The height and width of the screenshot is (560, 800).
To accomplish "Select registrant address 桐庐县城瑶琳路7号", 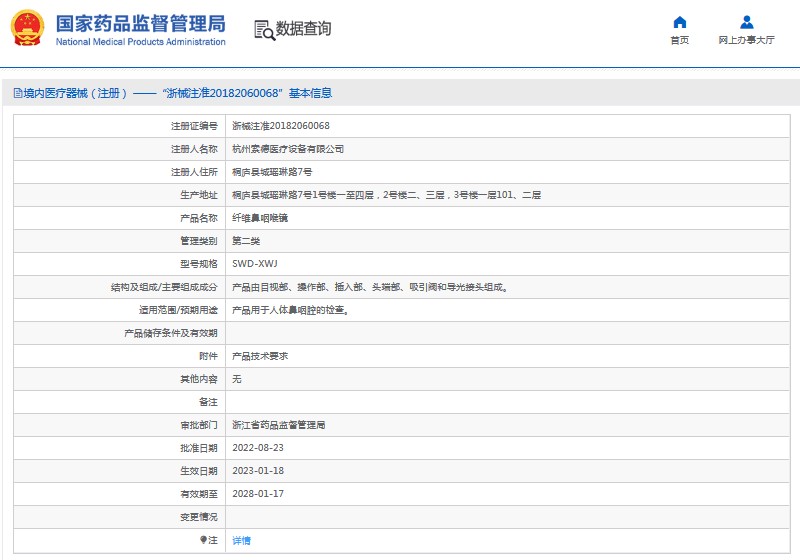I will pyautogui.click(x=272, y=172).
